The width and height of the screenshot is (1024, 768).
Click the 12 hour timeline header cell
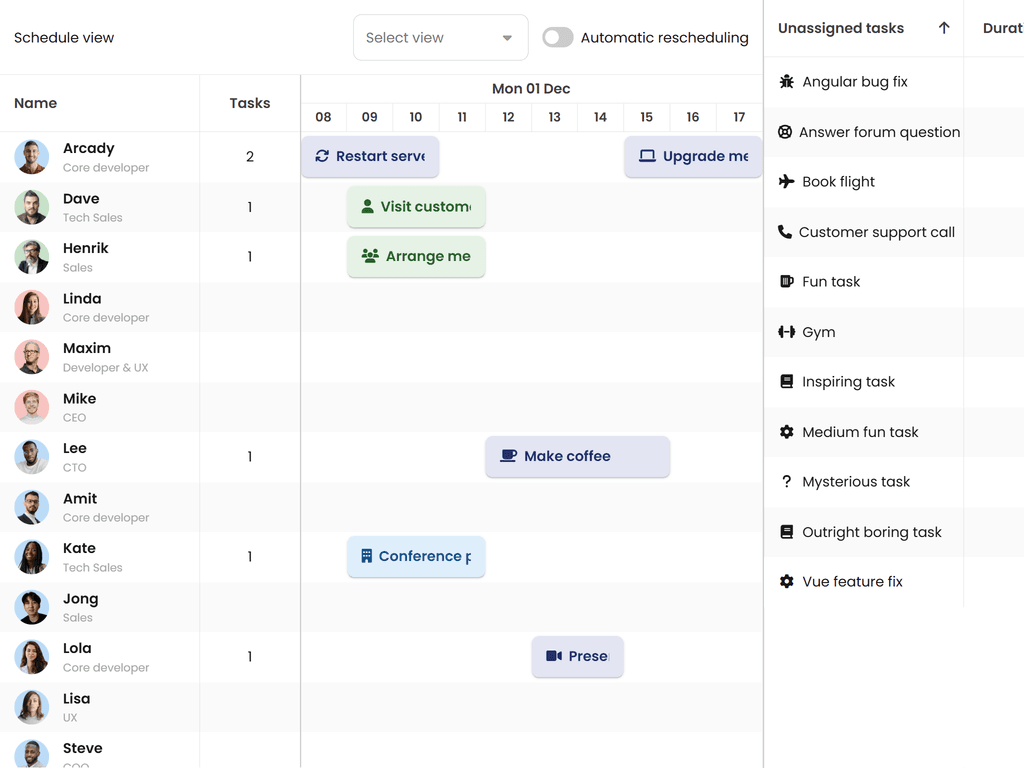[508, 117]
